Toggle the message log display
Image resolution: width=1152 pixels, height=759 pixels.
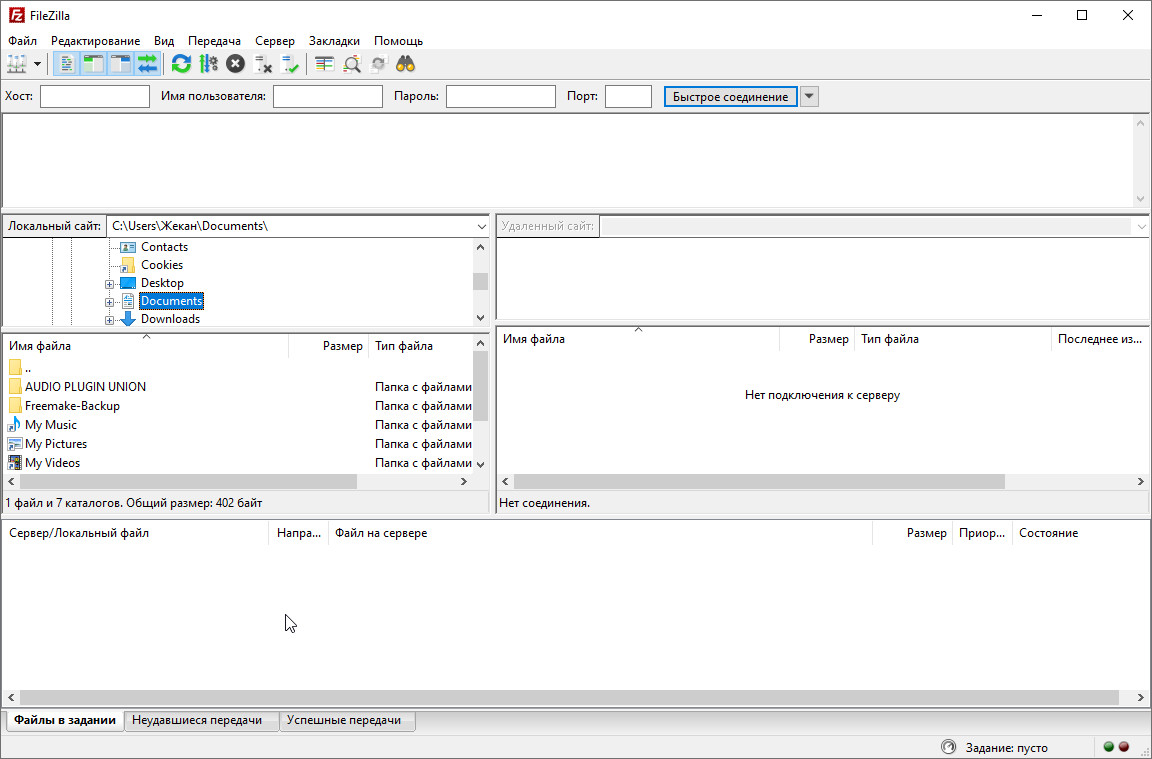tap(67, 64)
